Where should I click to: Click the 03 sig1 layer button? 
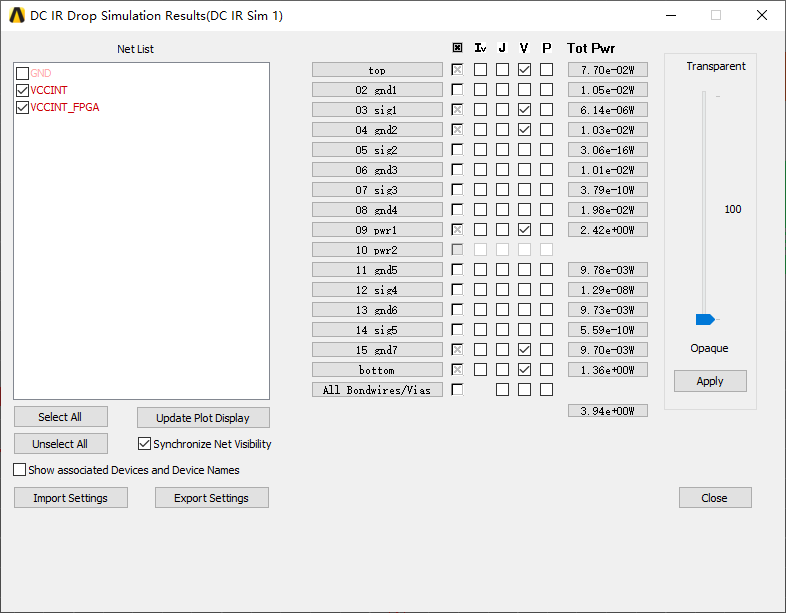click(377, 110)
